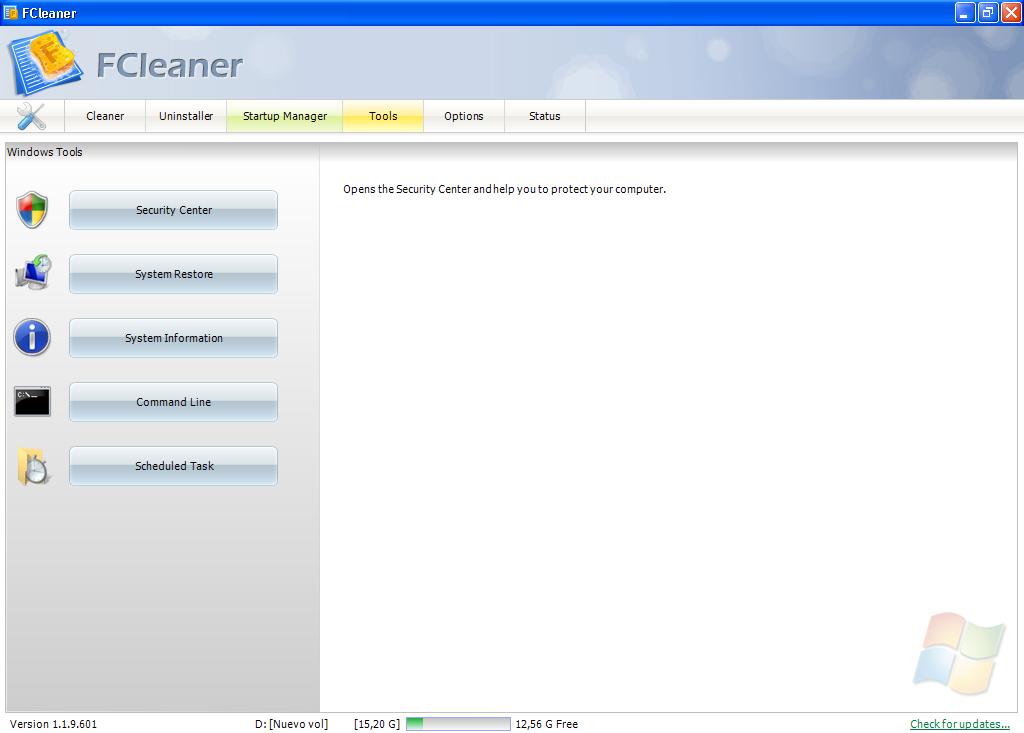This screenshot has width=1024, height=733.
Task: Open the Options tab
Action: tap(464, 116)
